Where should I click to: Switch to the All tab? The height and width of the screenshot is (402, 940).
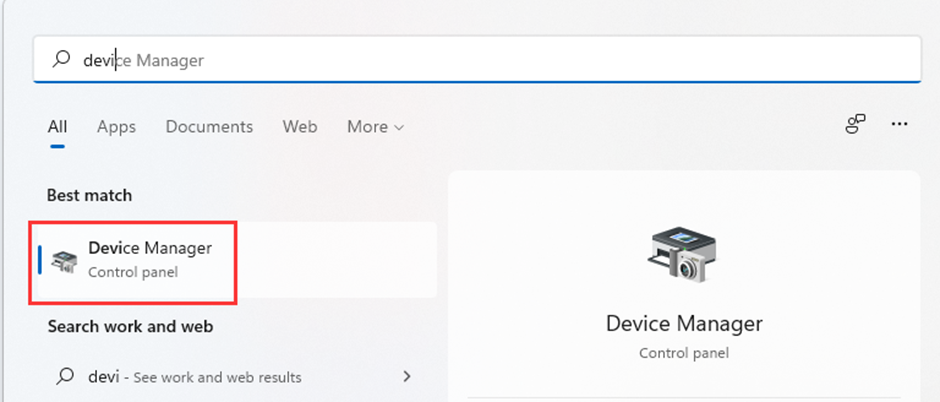(x=57, y=127)
